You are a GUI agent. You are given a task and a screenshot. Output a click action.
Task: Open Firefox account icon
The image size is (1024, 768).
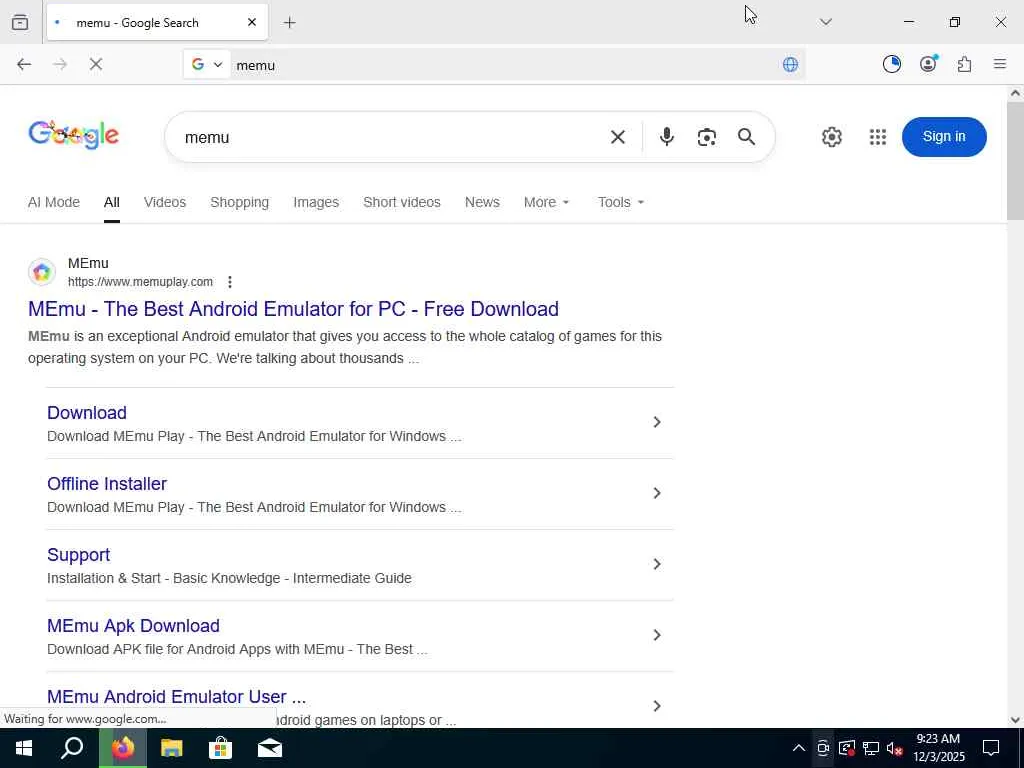928,63
